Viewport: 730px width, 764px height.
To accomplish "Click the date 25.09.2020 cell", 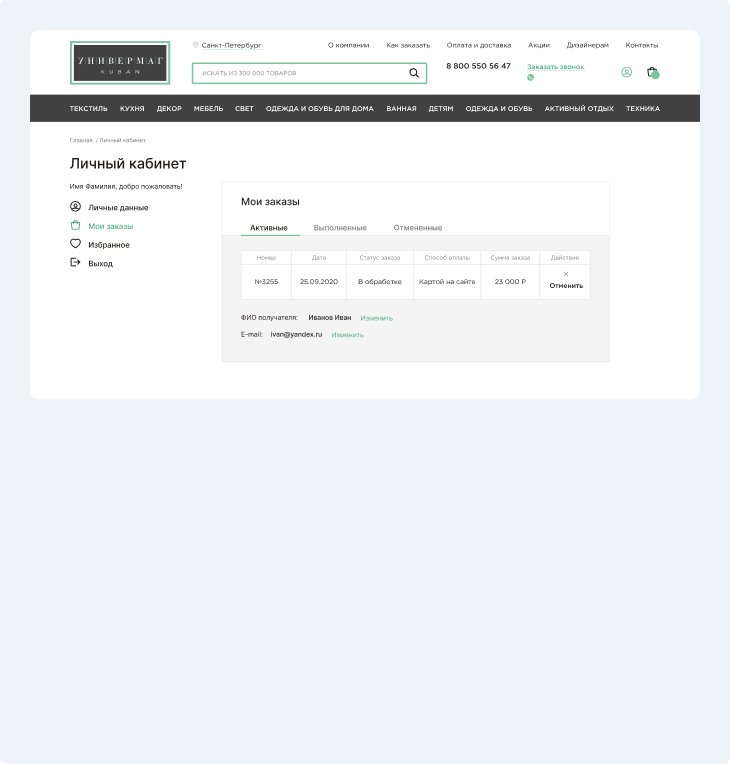I will click(319, 282).
